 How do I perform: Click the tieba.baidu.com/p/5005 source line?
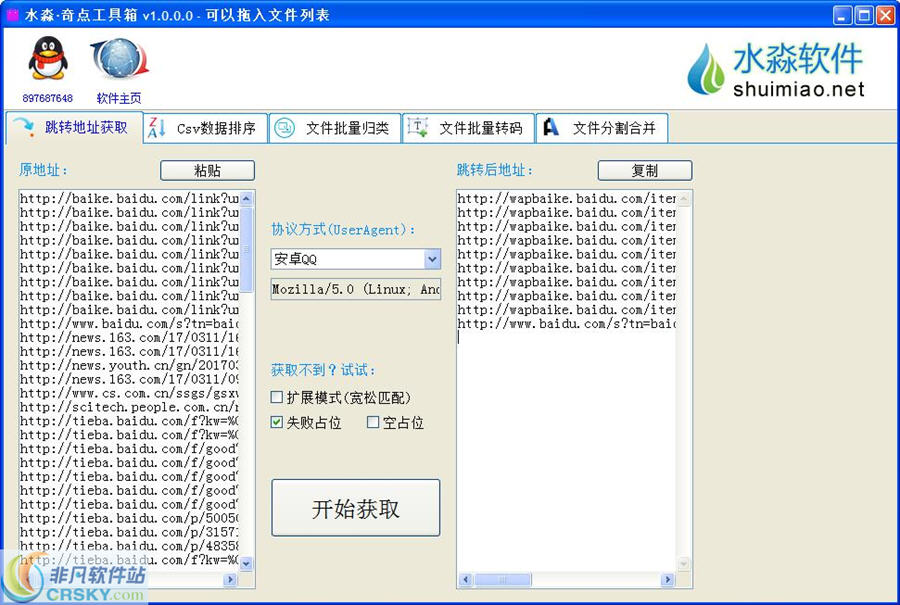point(129,518)
